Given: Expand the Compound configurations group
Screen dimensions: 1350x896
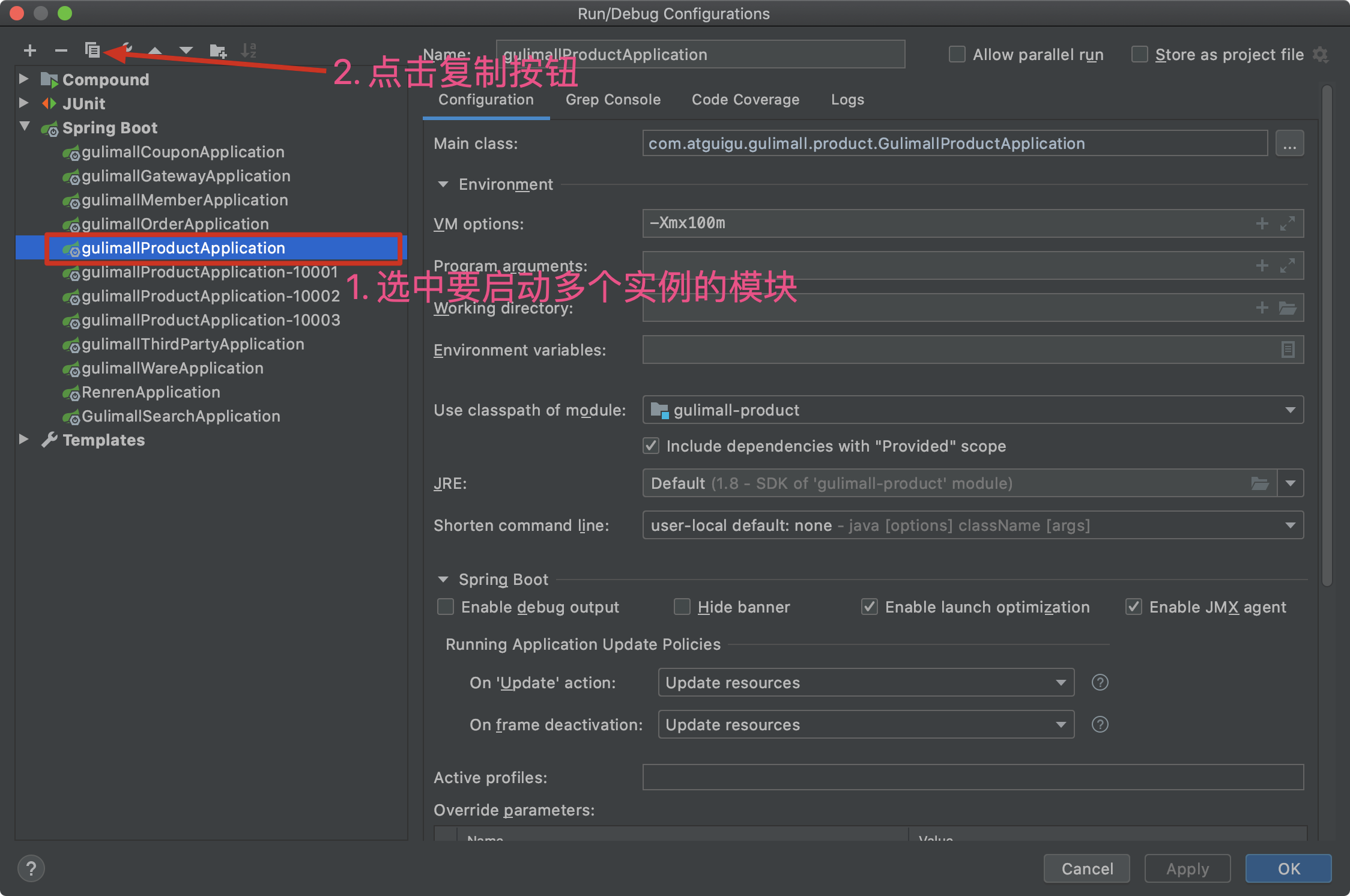Looking at the screenshot, I should pos(24,79).
